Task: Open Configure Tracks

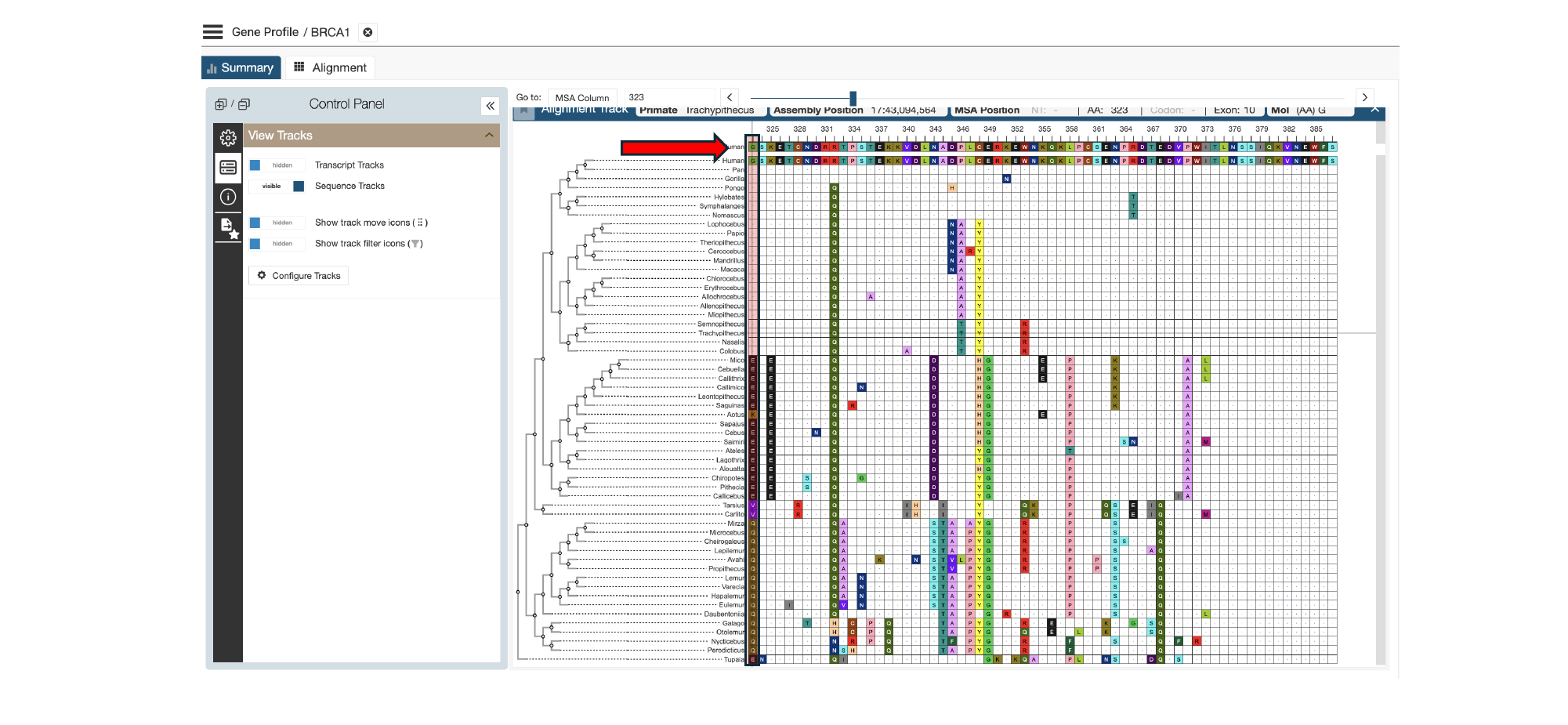Action: 299,276
